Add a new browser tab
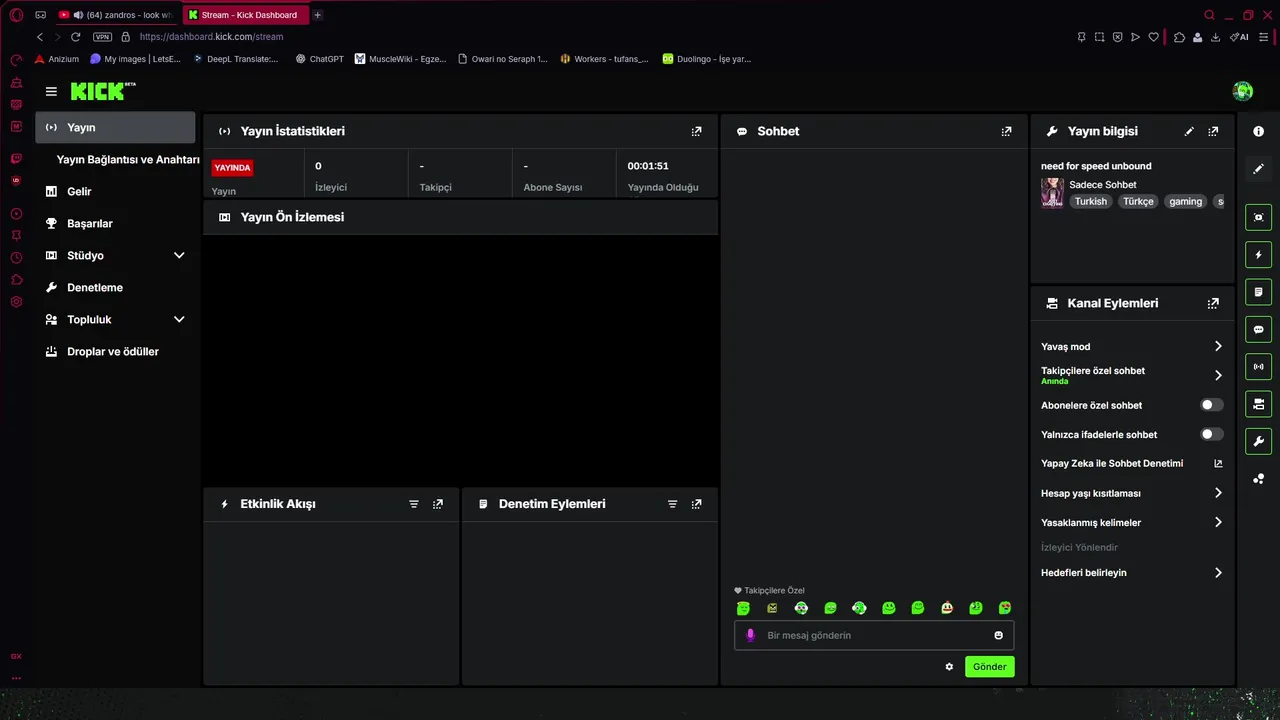Viewport: 1280px width, 720px height. [x=317, y=15]
